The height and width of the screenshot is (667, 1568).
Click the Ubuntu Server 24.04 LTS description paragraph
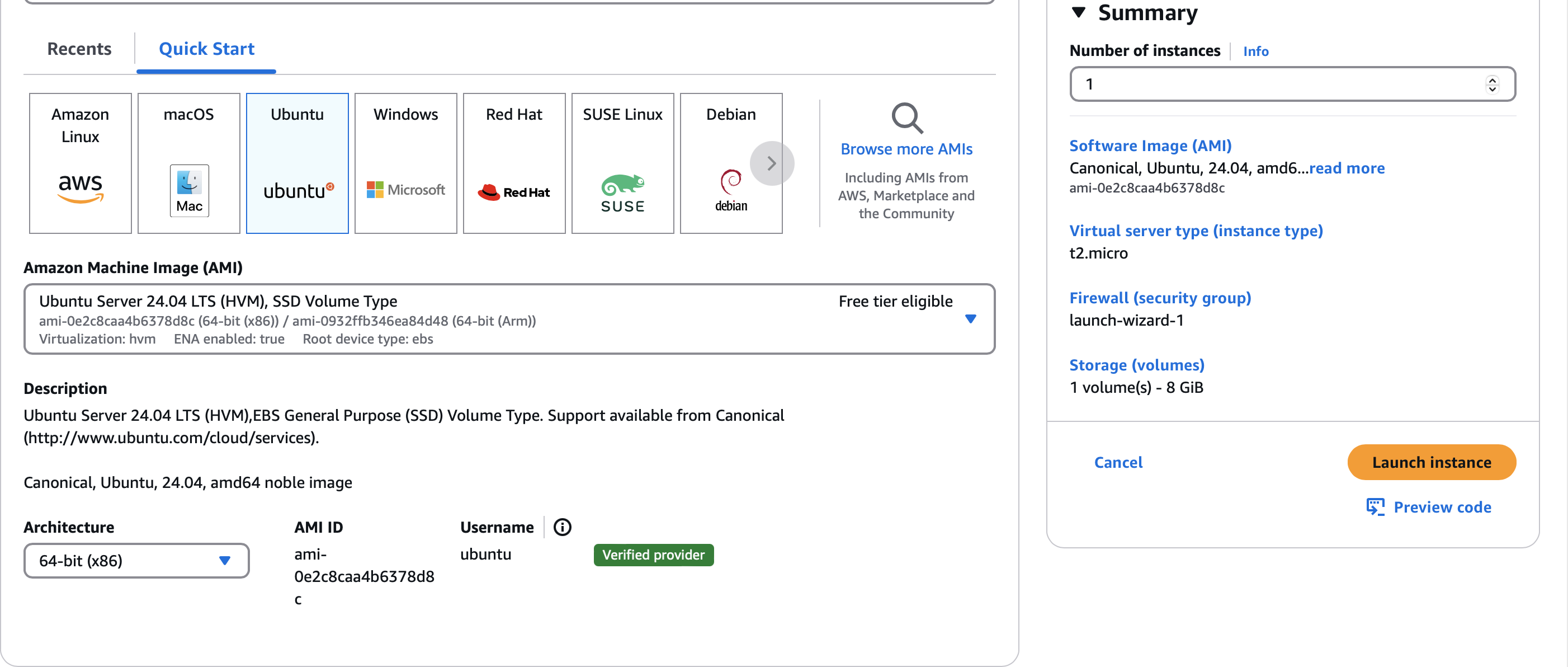click(404, 426)
